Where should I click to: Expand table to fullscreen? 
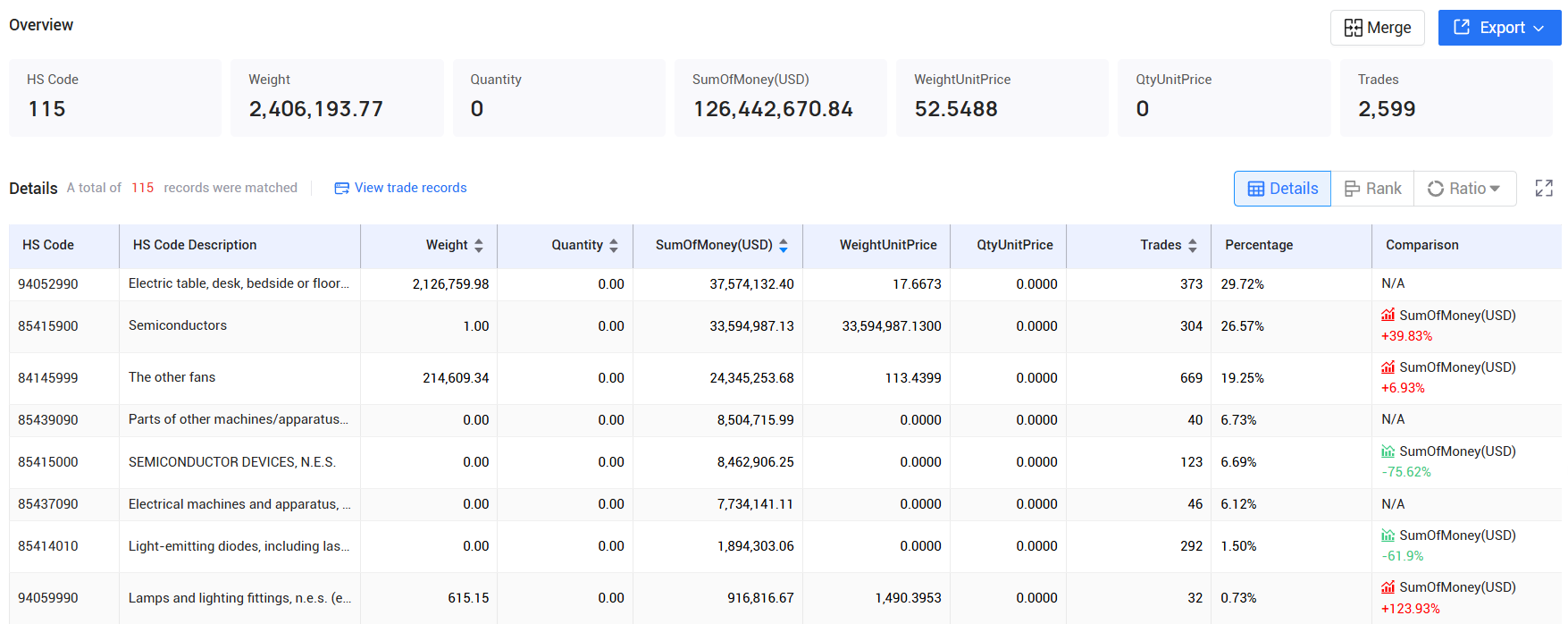[x=1544, y=189]
